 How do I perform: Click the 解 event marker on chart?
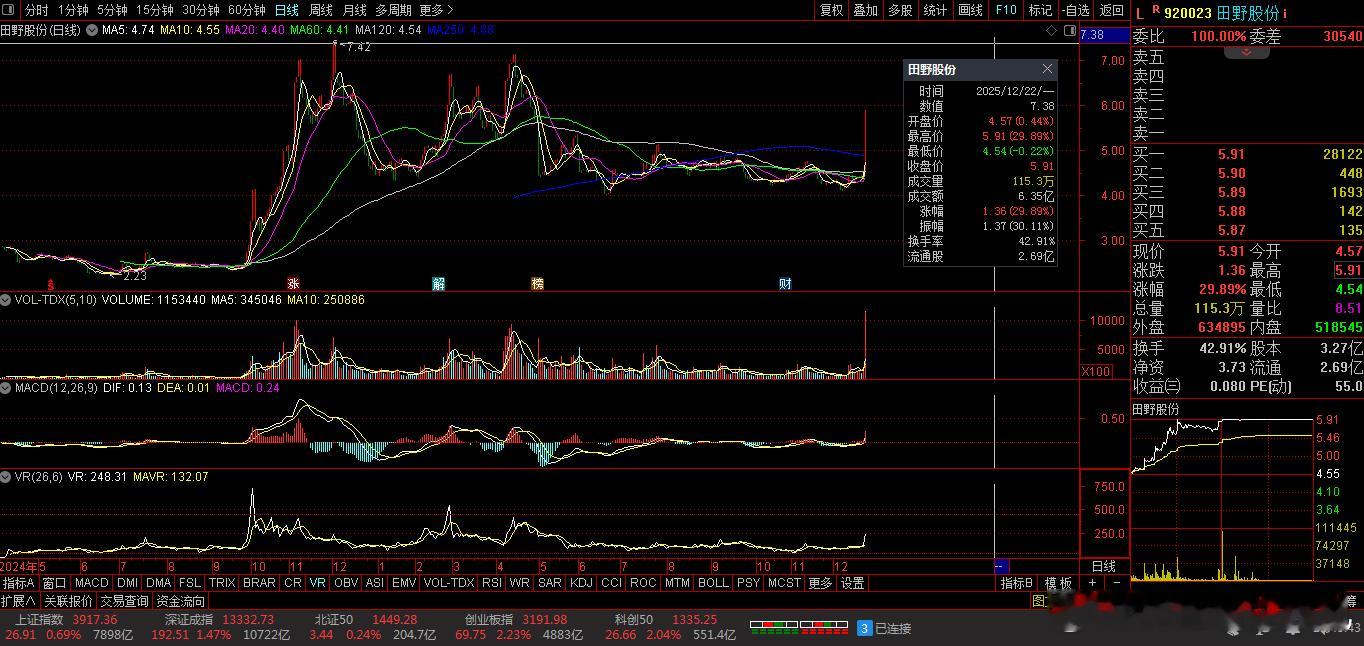click(x=438, y=284)
